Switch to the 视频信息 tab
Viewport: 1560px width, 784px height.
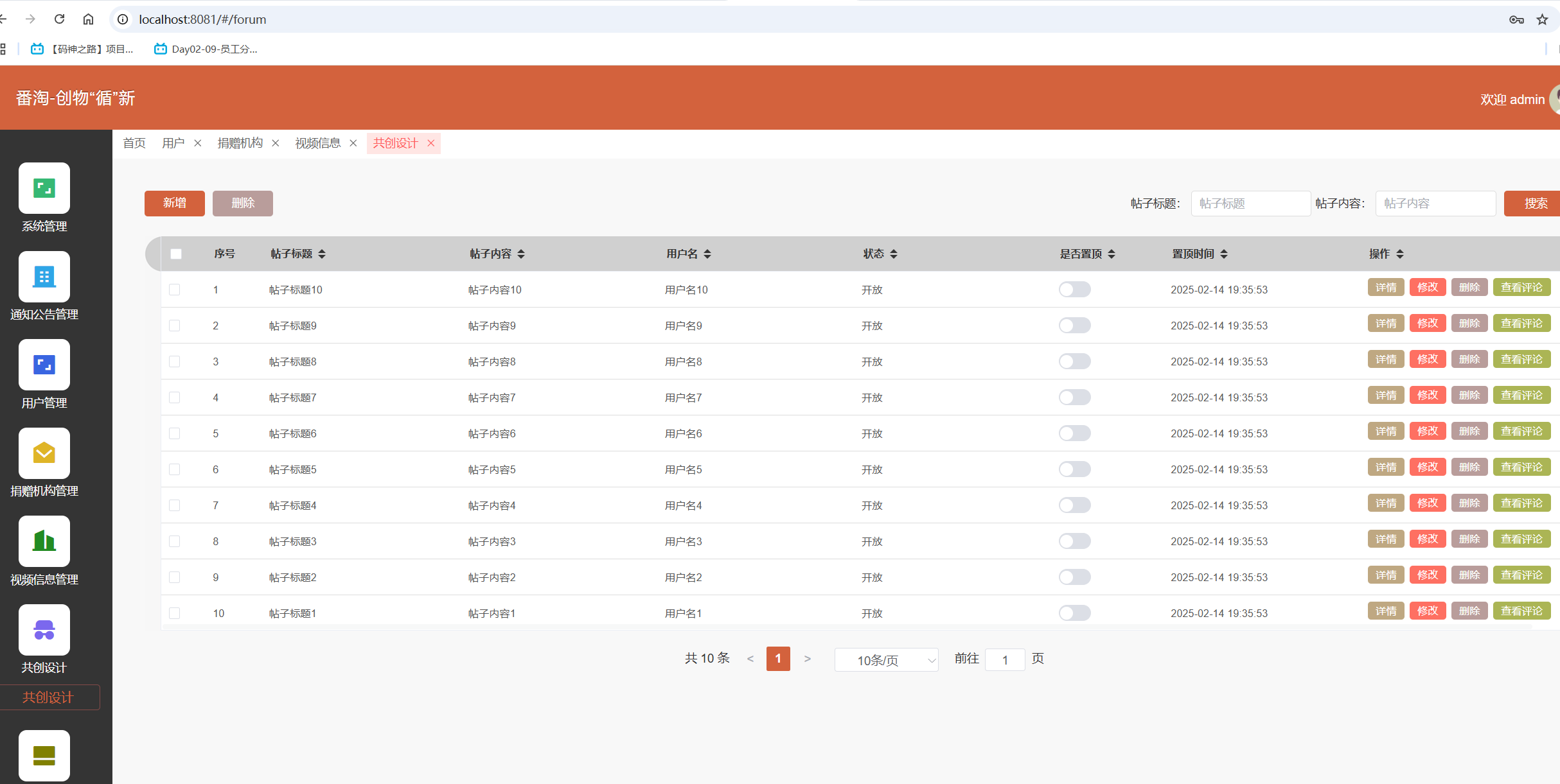click(317, 143)
